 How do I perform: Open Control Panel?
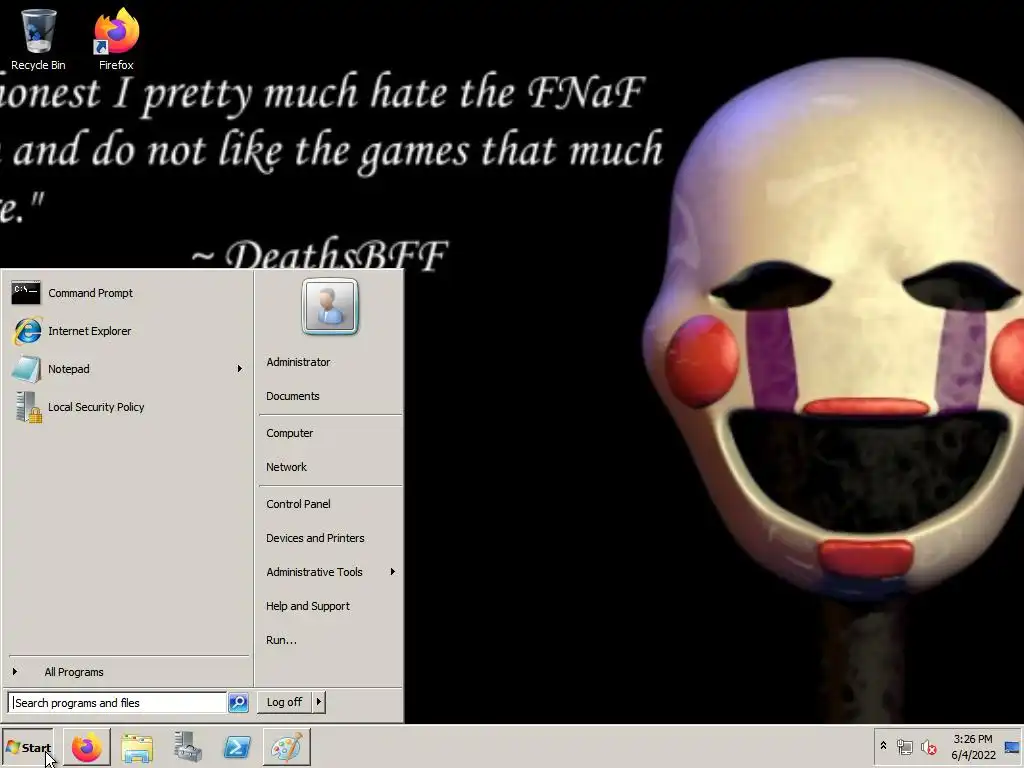point(298,504)
